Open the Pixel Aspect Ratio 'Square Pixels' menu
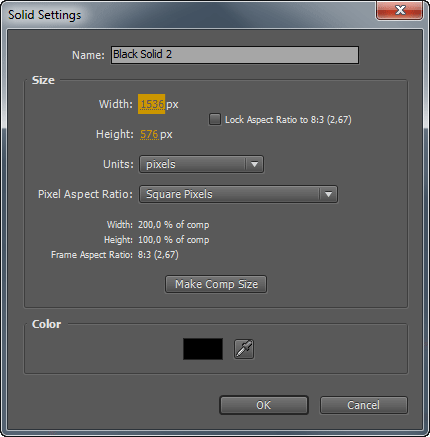The width and height of the screenshot is (430, 437). click(x=238, y=194)
